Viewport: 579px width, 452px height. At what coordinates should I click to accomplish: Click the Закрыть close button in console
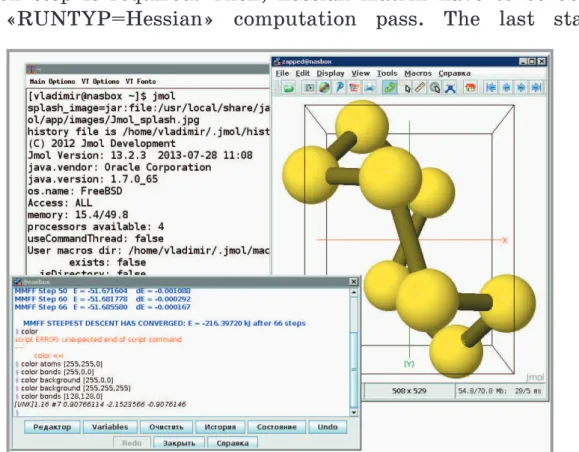(179, 443)
